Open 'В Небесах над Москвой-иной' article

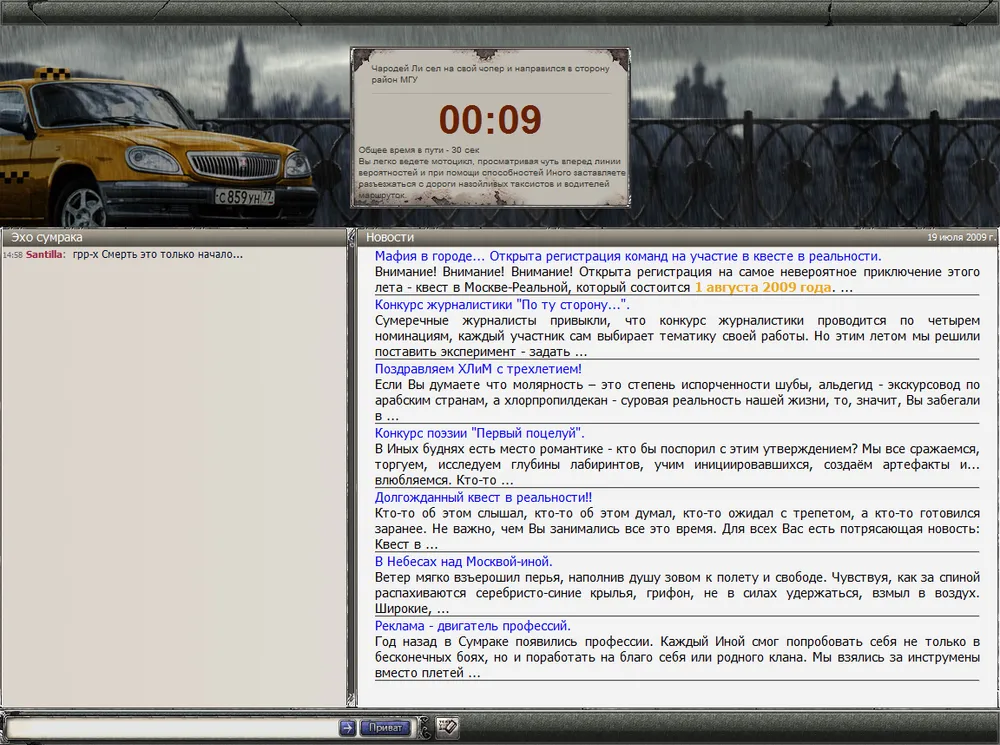463,562
